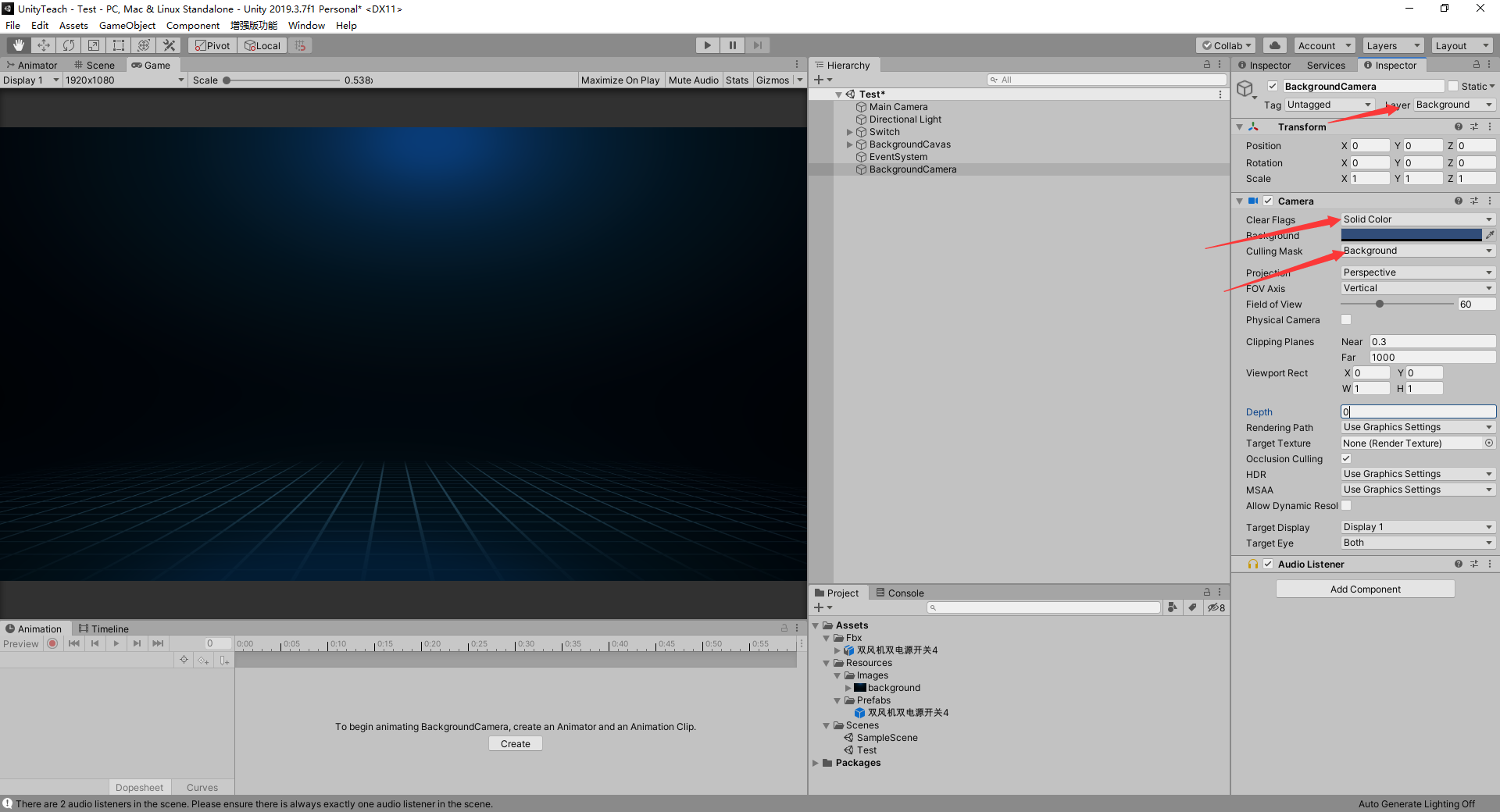Switch to the Curves view
The height and width of the screenshot is (812, 1500).
coord(202,787)
